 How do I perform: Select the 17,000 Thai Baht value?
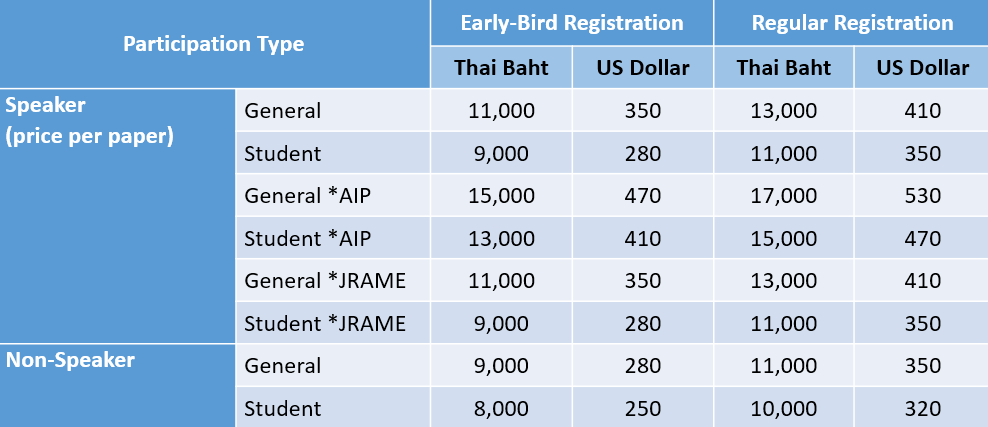(784, 195)
